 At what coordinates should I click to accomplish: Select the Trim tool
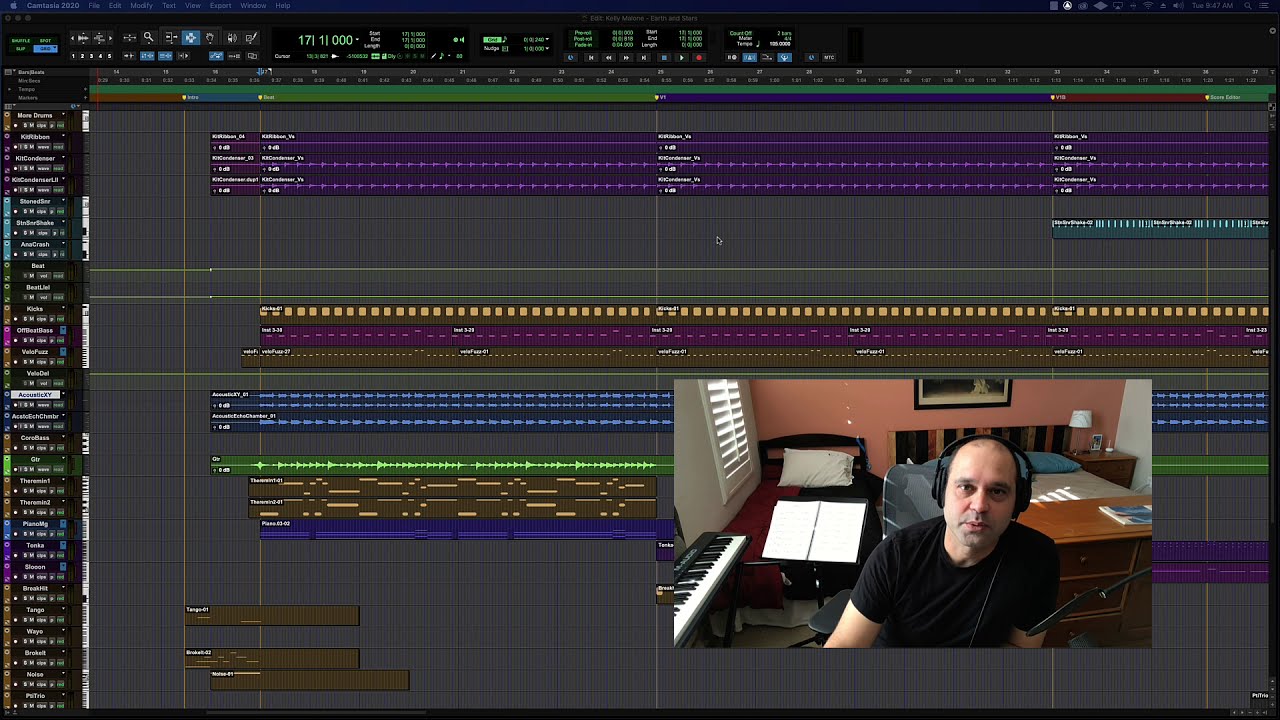coord(171,38)
